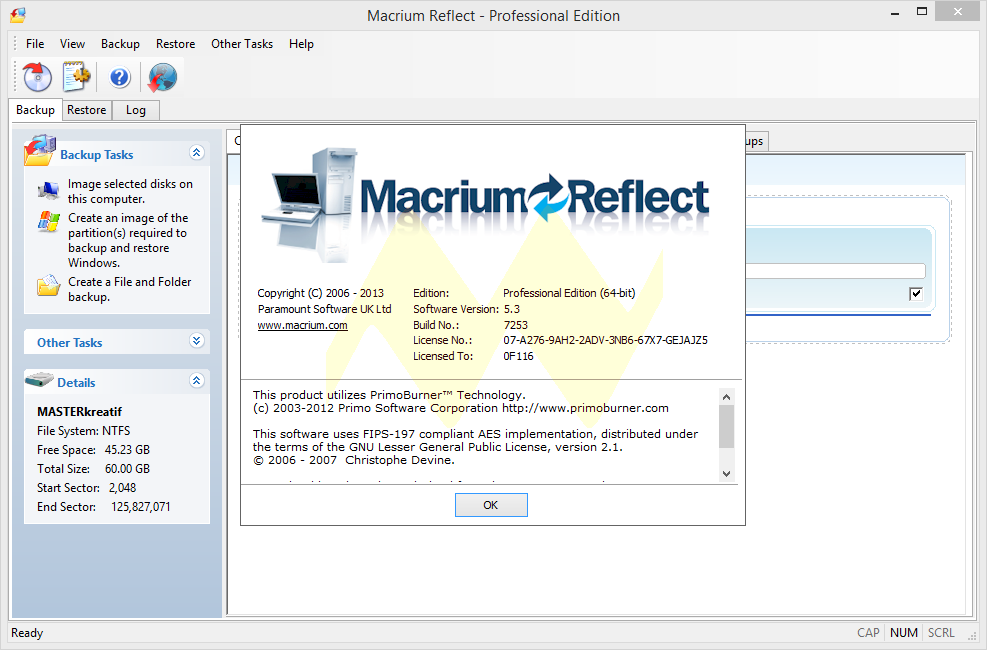Click 'Create an image of the partition(s)' link
The height and width of the screenshot is (650, 987).
128,240
